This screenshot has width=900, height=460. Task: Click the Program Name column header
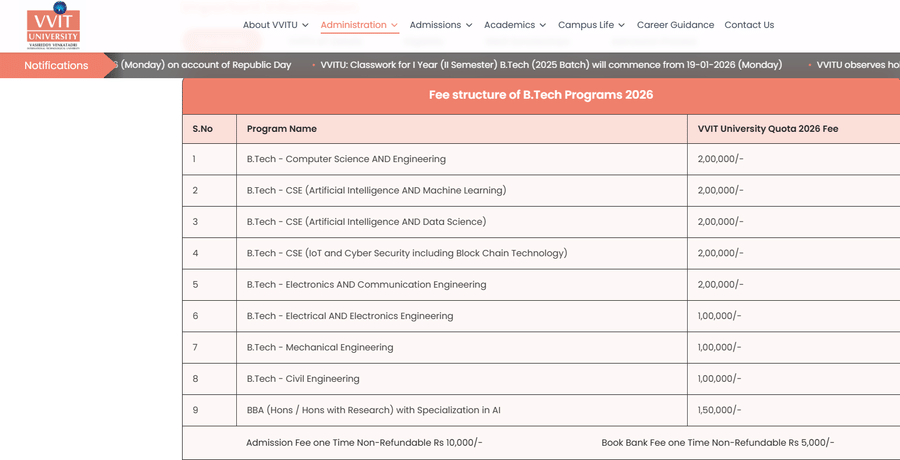coord(282,129)
